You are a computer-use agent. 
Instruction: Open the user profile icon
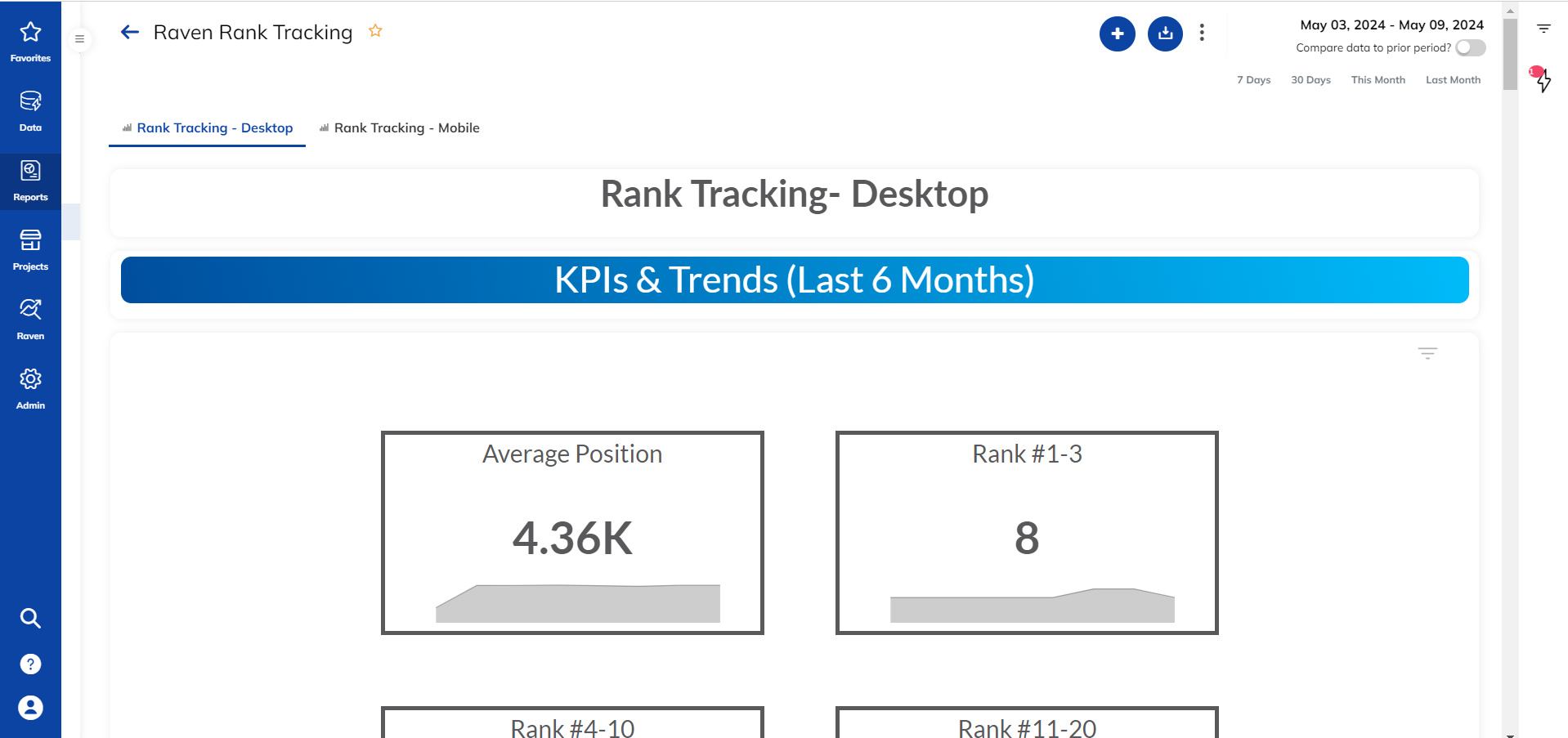30,707
